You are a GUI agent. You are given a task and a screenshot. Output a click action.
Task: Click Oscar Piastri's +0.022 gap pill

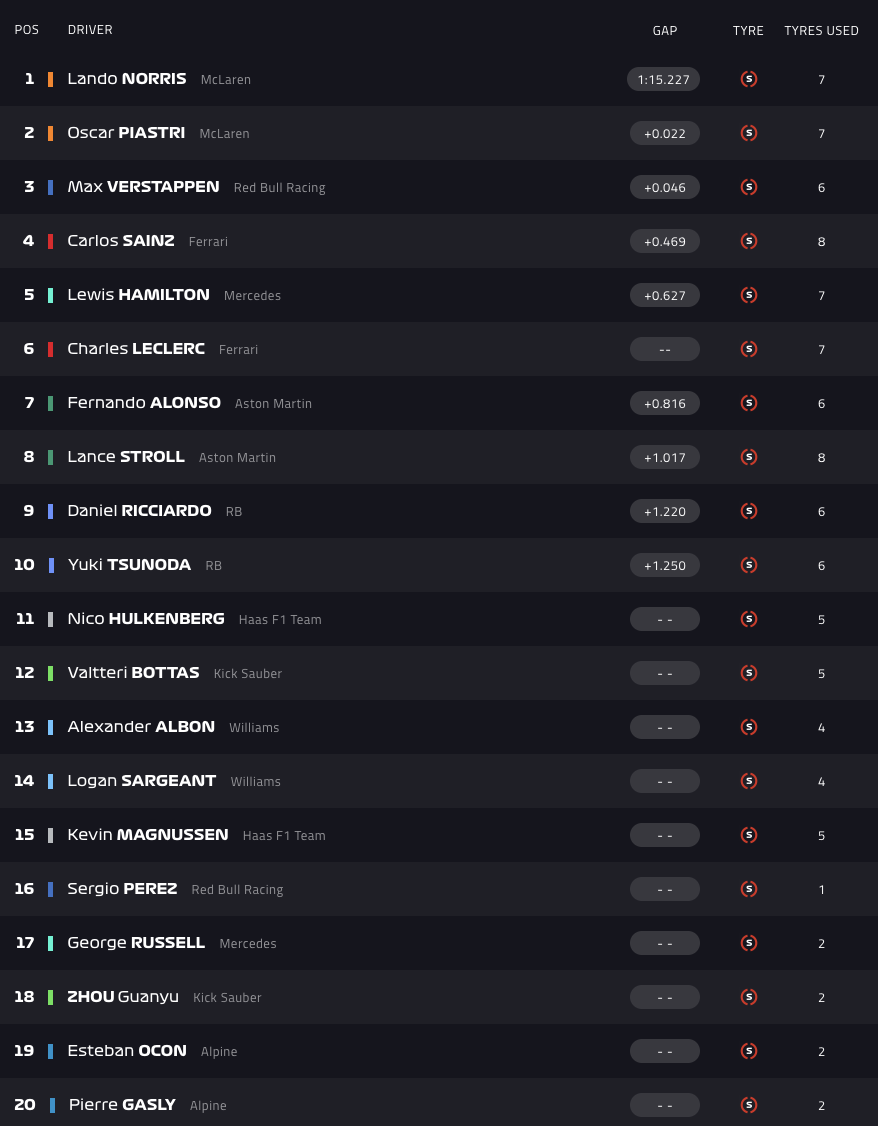point(664,133)
